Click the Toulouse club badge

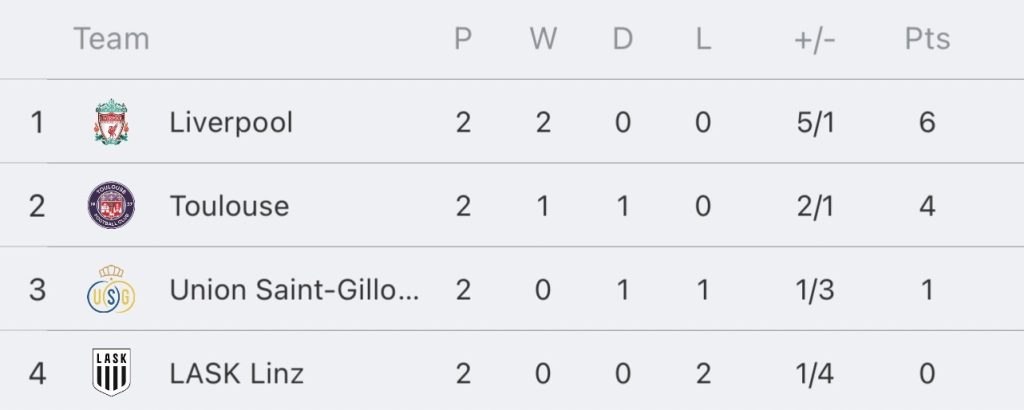point(111,206)
